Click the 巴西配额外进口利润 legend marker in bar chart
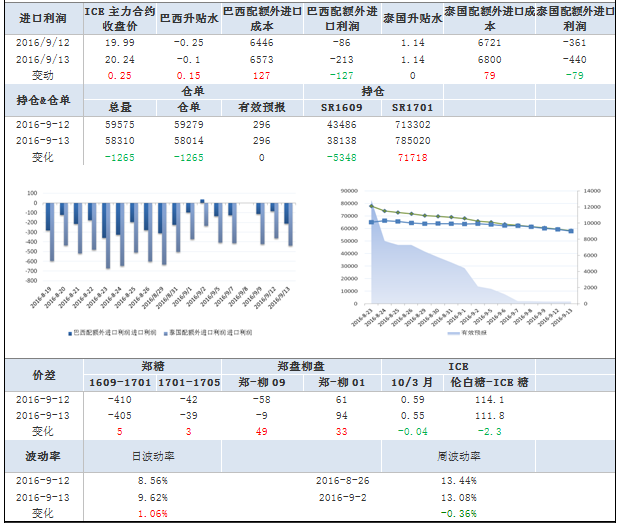The width and height of the screenshot is (619, 523). click(69, 331)
